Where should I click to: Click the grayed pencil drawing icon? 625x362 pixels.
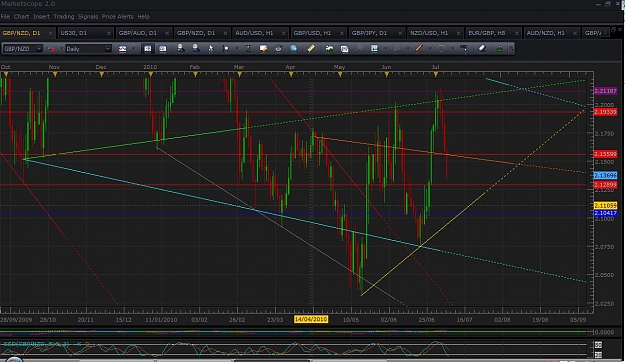pyautogui.click(x=397, y=48)
